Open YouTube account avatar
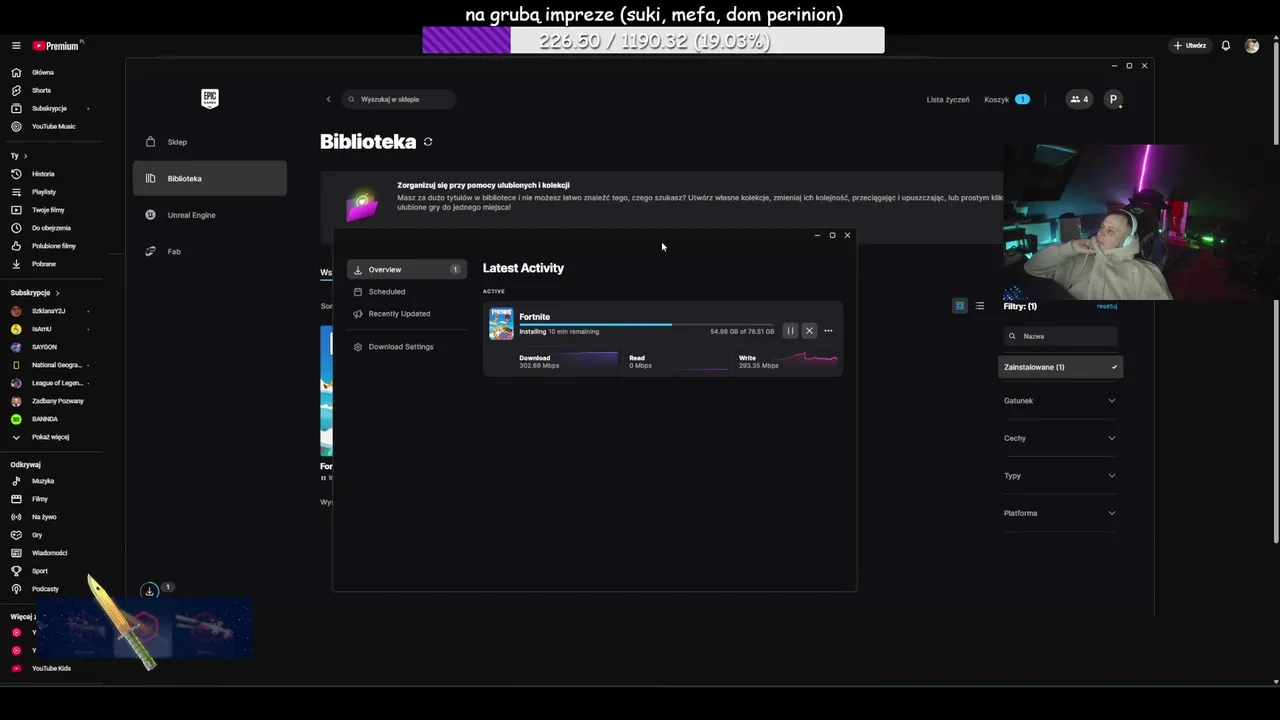The image size is (1280, 720). (1252, 46)
